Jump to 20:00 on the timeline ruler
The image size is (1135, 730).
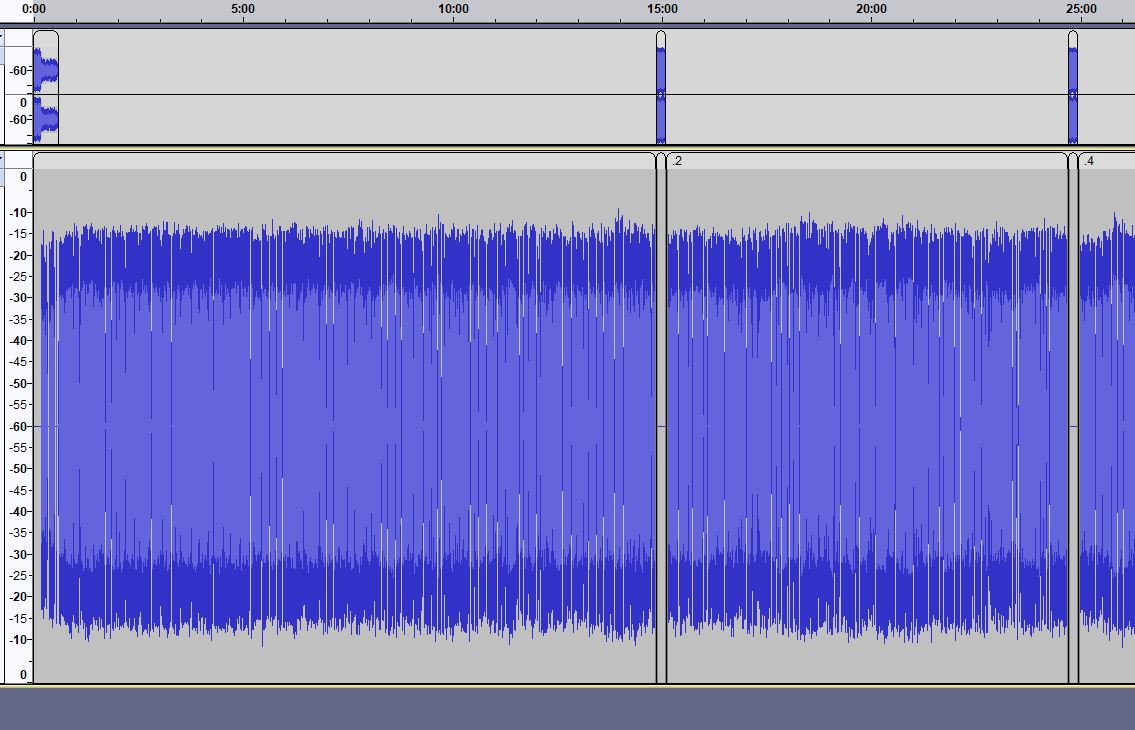pyautogui.click(x=872, y=9)
